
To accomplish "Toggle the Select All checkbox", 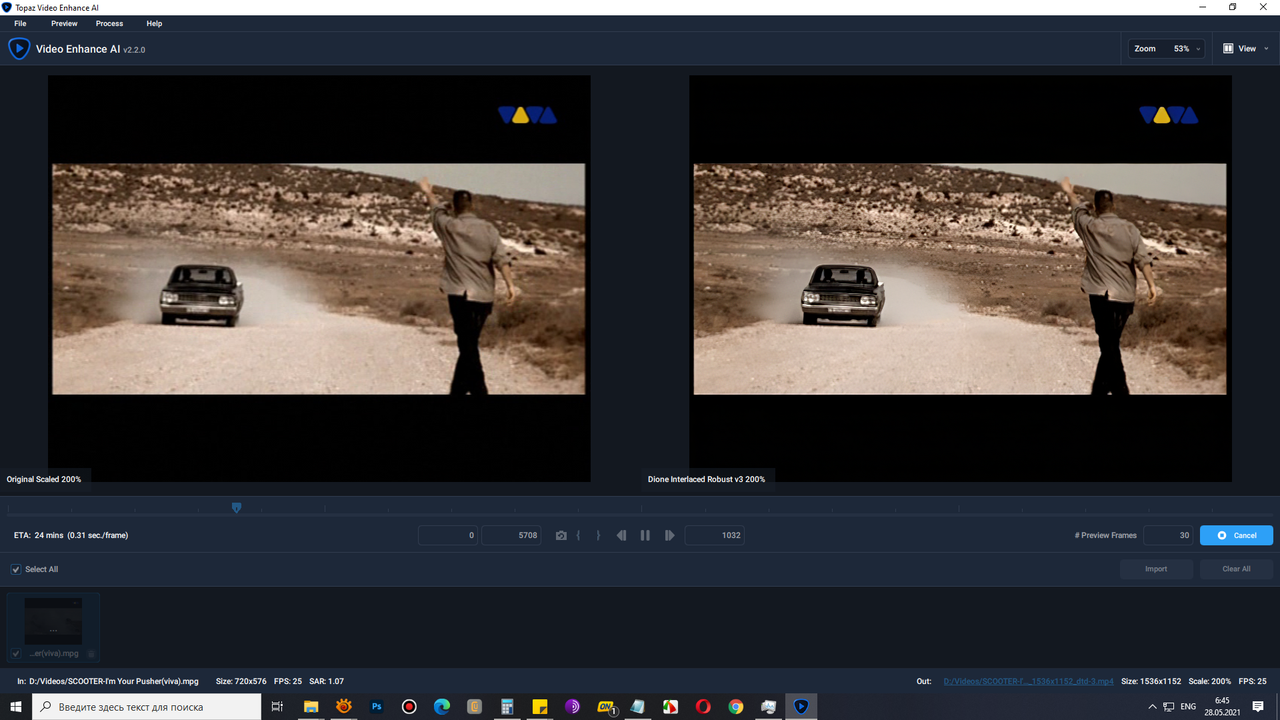I will pyautogui.click(x=16, y=569).
